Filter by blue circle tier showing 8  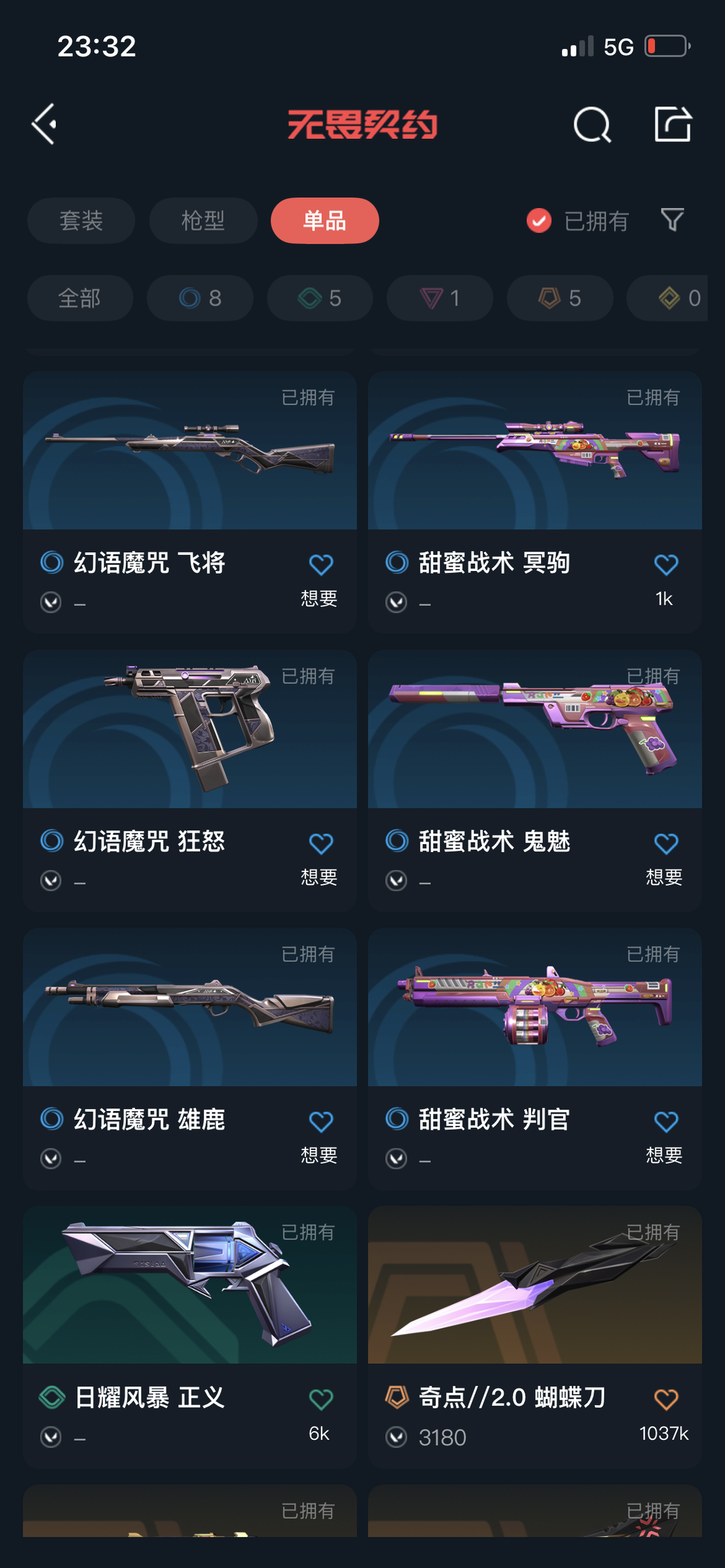[200, 298]
